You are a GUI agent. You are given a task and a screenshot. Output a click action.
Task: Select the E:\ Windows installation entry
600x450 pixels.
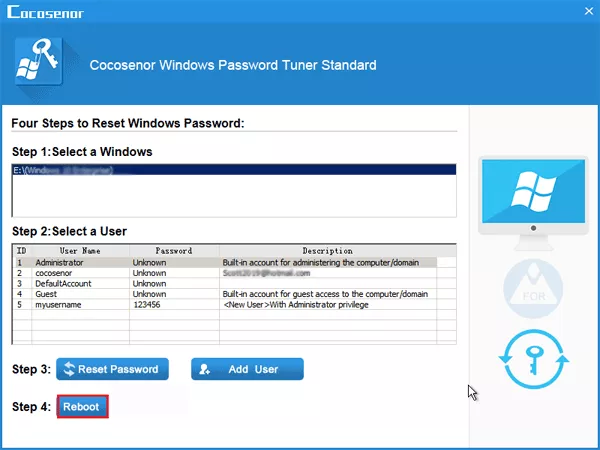tap(234, 170)
